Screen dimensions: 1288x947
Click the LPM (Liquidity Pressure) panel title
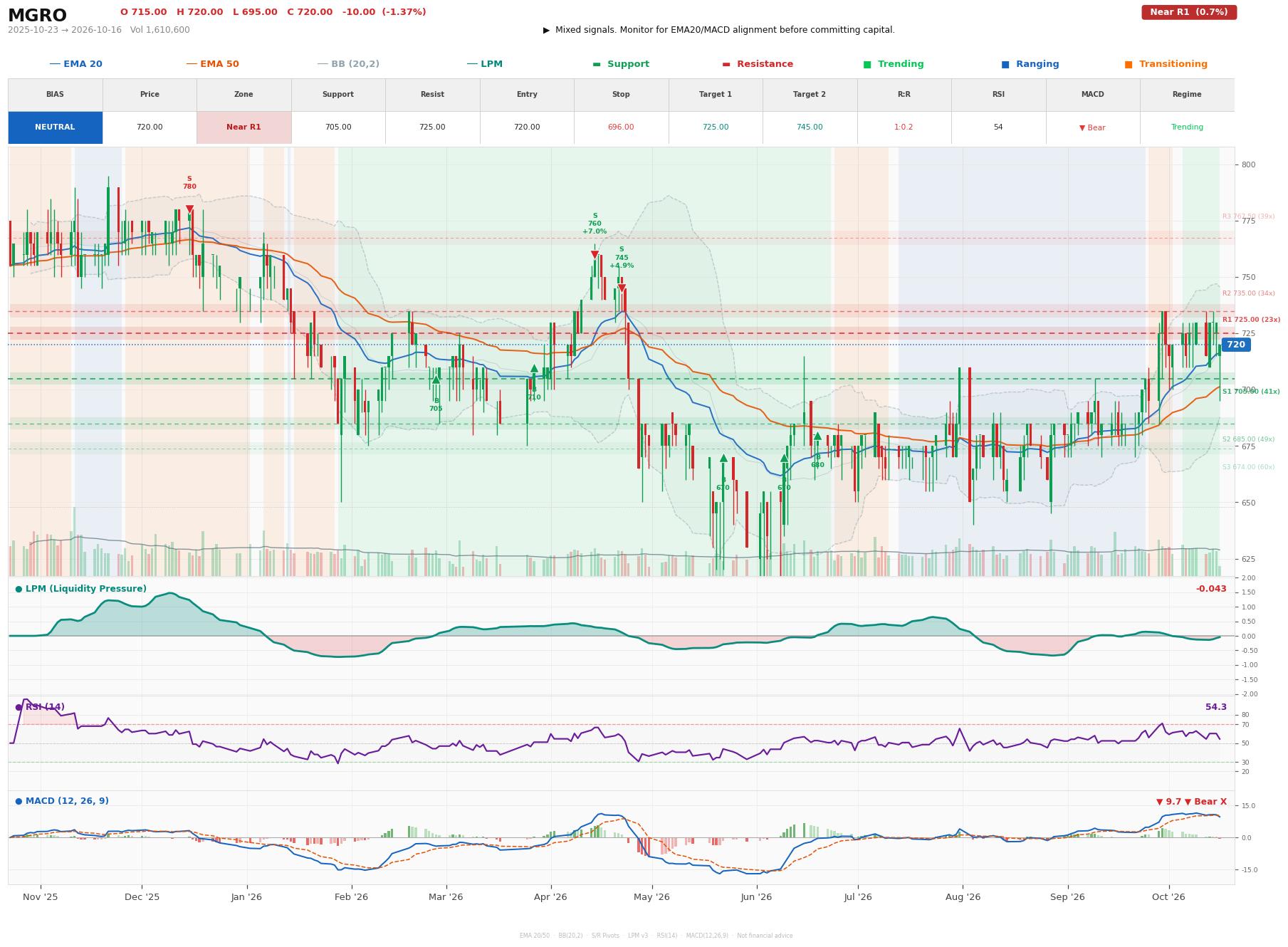point(80,589)
